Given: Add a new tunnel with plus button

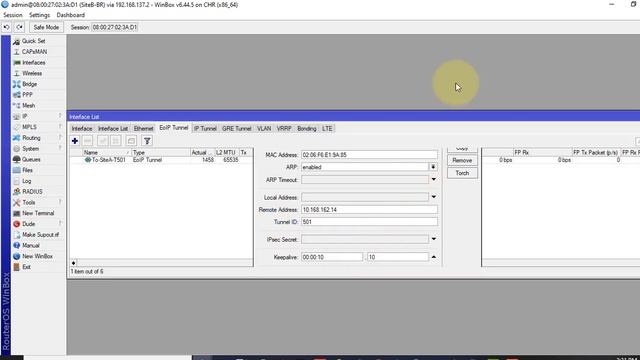Looking at the screenshot, I should click(75, 141).
